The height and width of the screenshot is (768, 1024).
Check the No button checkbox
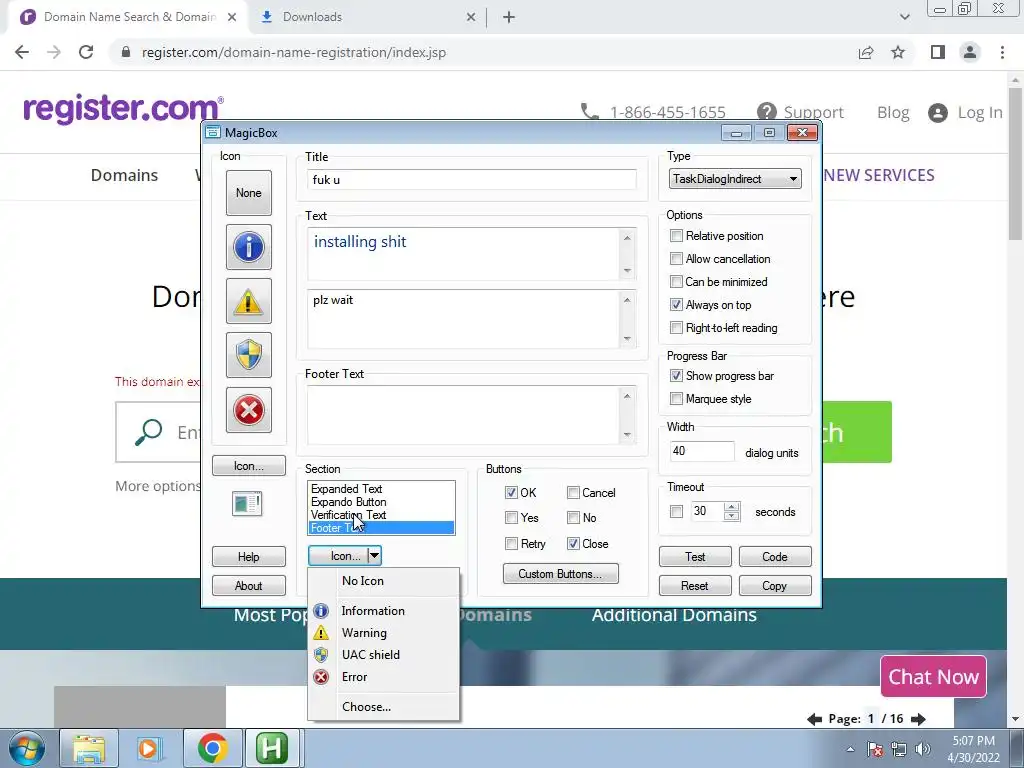pos(573,518)
